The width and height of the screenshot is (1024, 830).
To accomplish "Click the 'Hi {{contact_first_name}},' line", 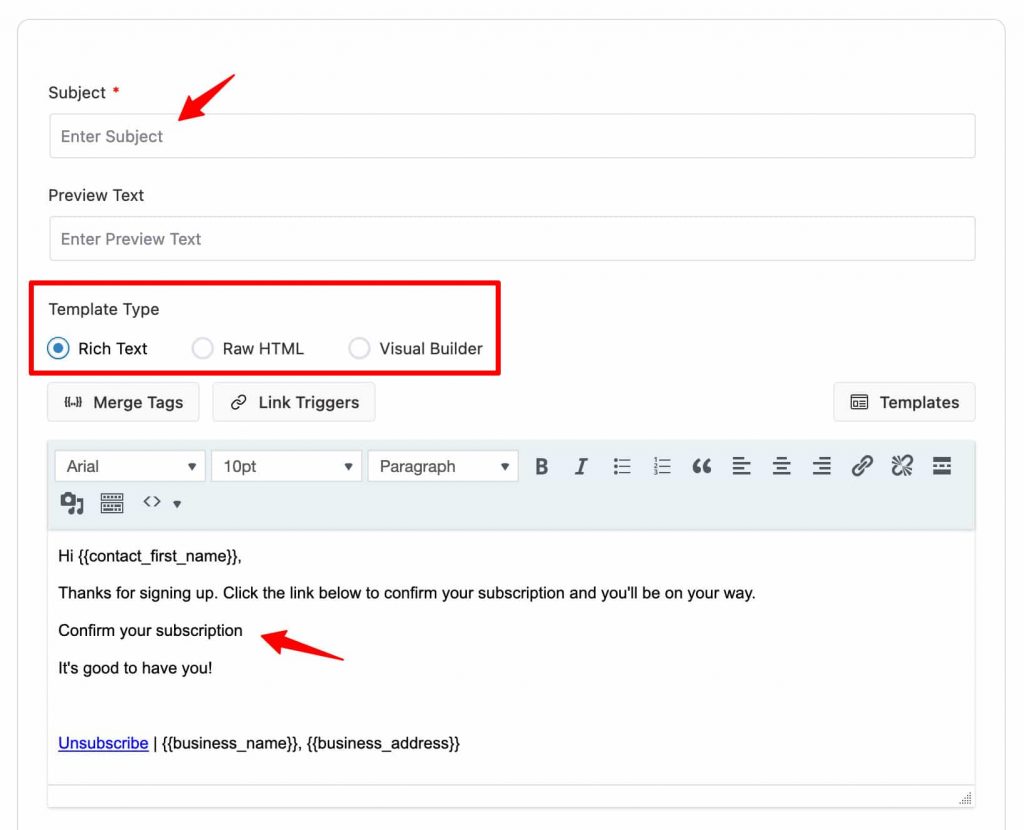I will click(x=150, y=556).
